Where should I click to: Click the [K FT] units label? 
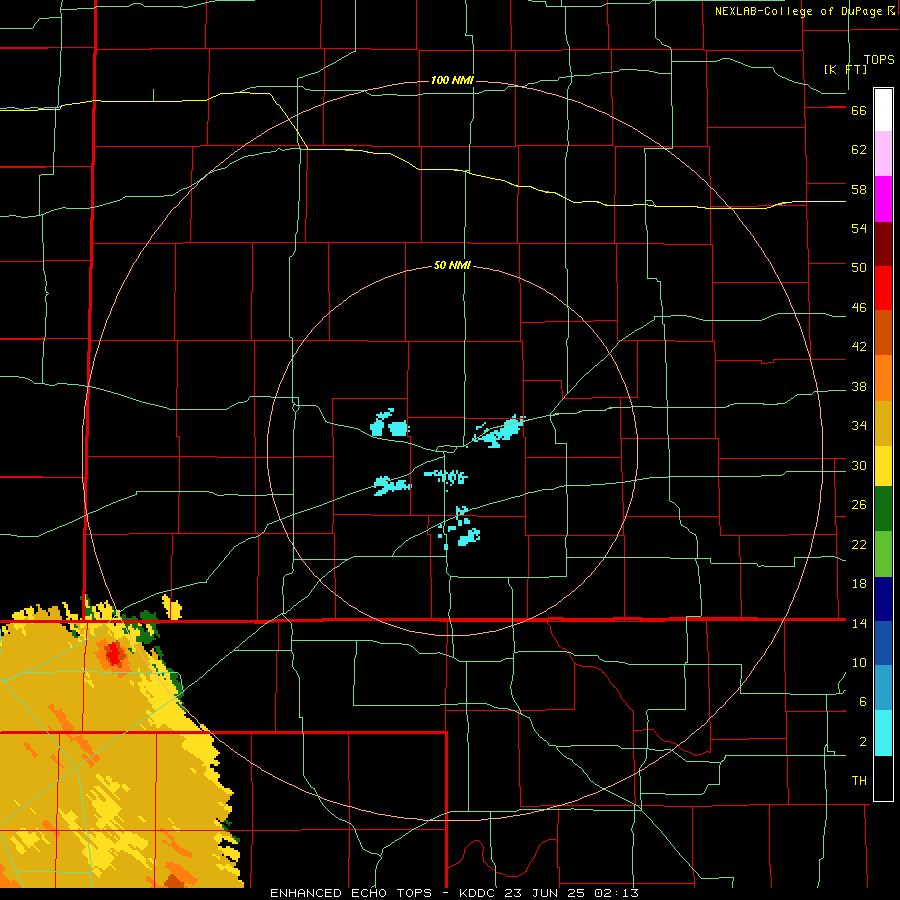[x=845, y=69]
